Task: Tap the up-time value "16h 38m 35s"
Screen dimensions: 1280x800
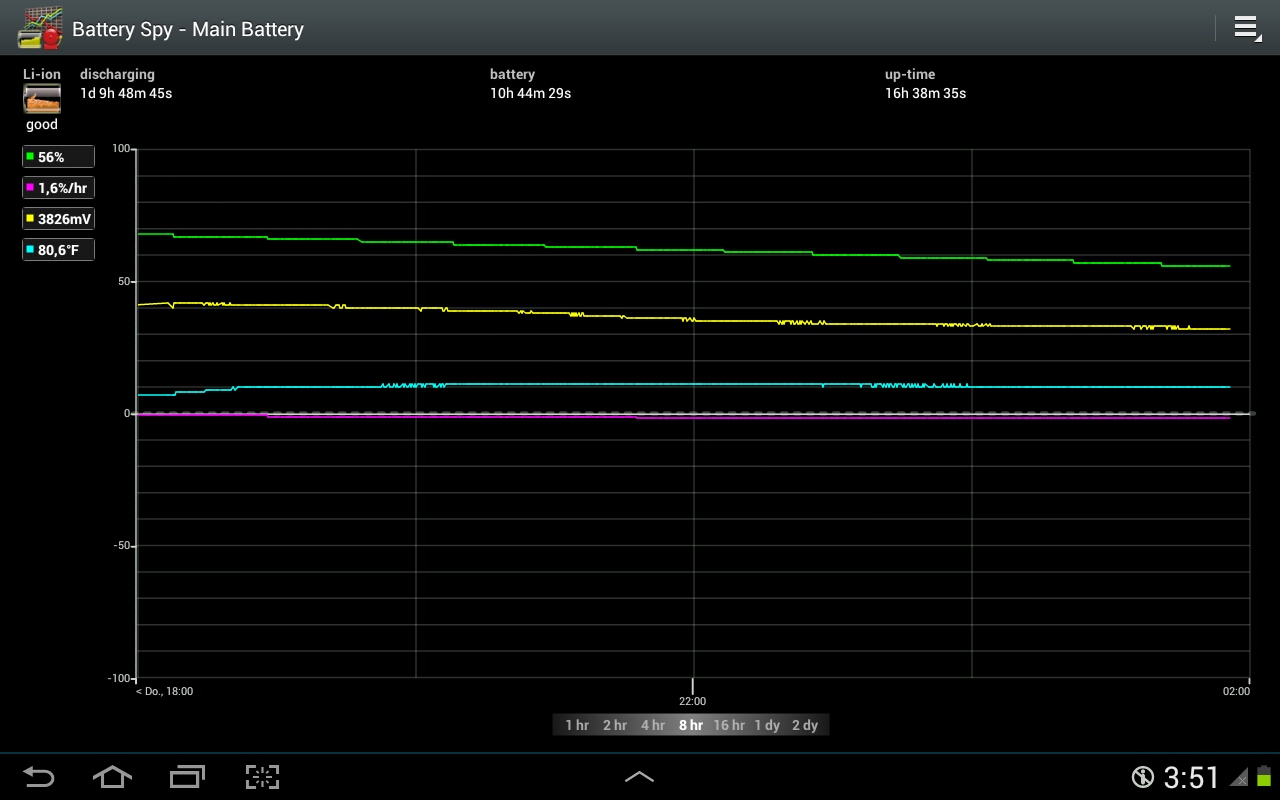Action: coord(925,94)
